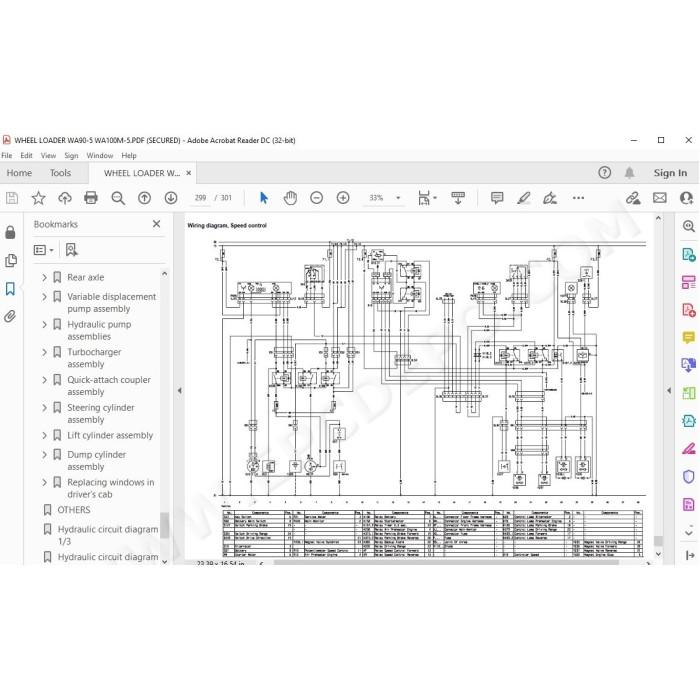Open the notifications bell
This screenshot has width=700, height=700.
629,173
